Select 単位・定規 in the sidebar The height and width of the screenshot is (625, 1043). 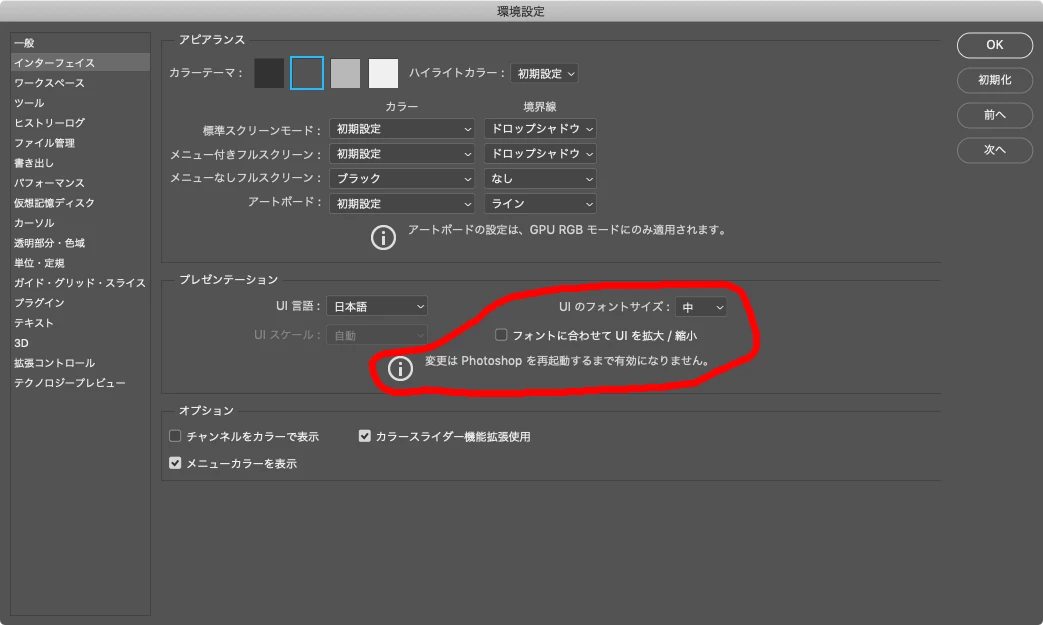(80, 263)
